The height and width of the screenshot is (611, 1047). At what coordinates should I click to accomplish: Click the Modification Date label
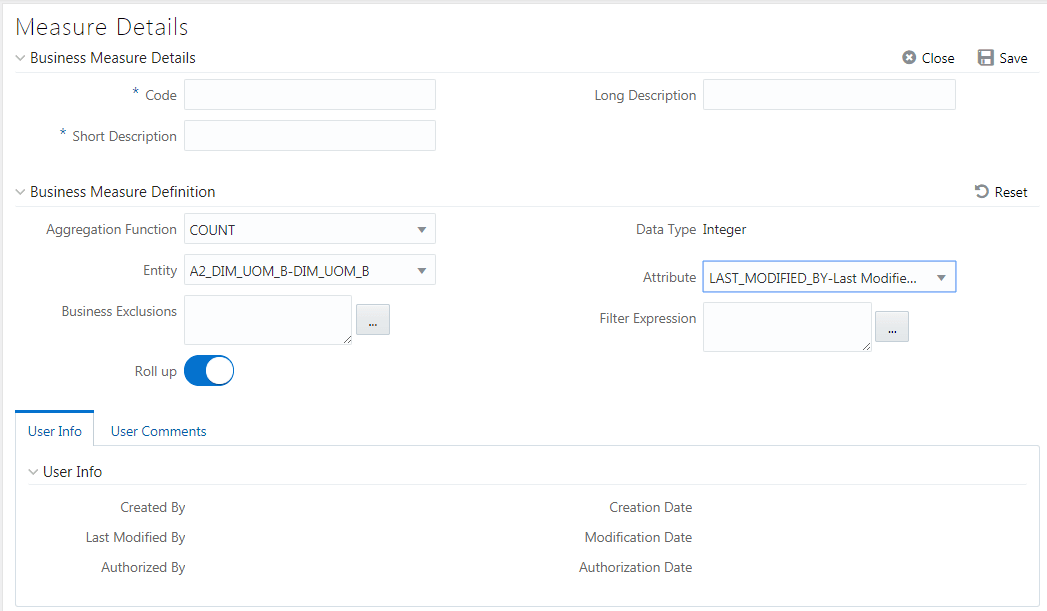coord(638,538)
